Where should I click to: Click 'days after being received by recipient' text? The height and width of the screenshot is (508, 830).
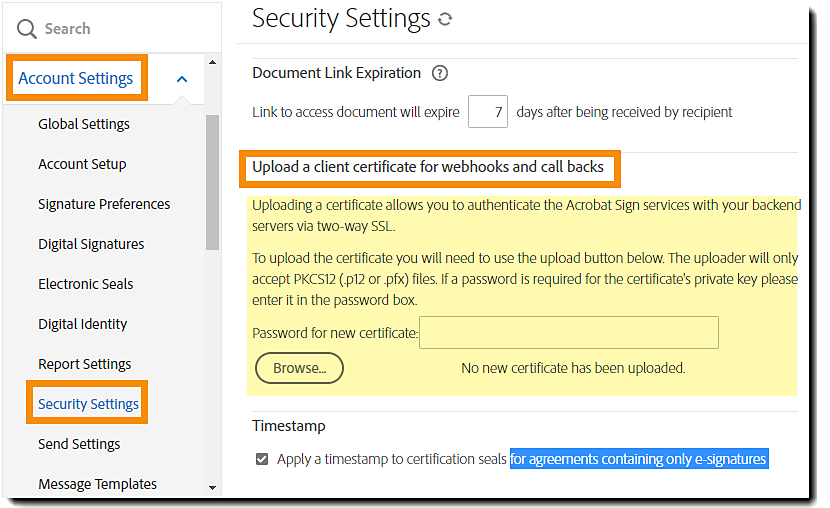(x=624, y=112)
